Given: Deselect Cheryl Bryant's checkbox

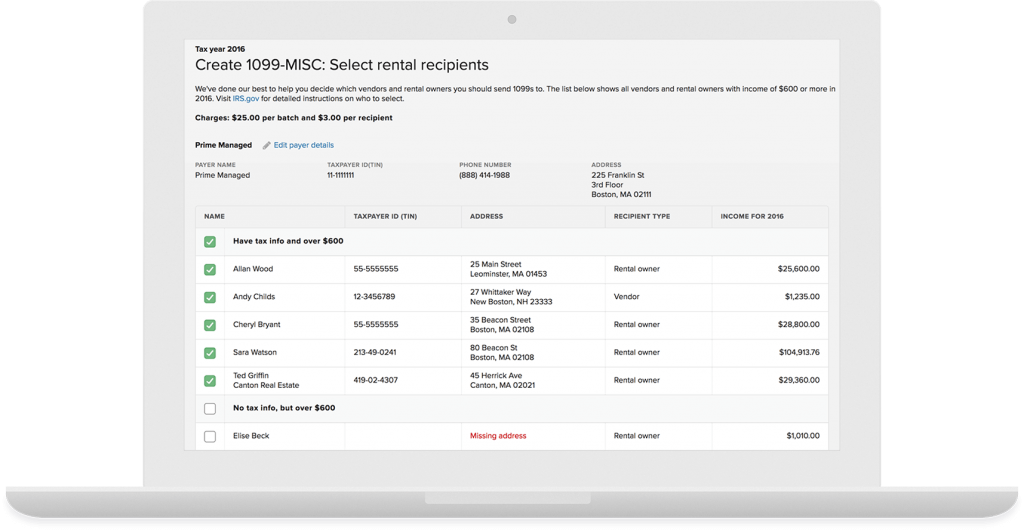Looking at the screenshot, I should click(x=210, y=325).
